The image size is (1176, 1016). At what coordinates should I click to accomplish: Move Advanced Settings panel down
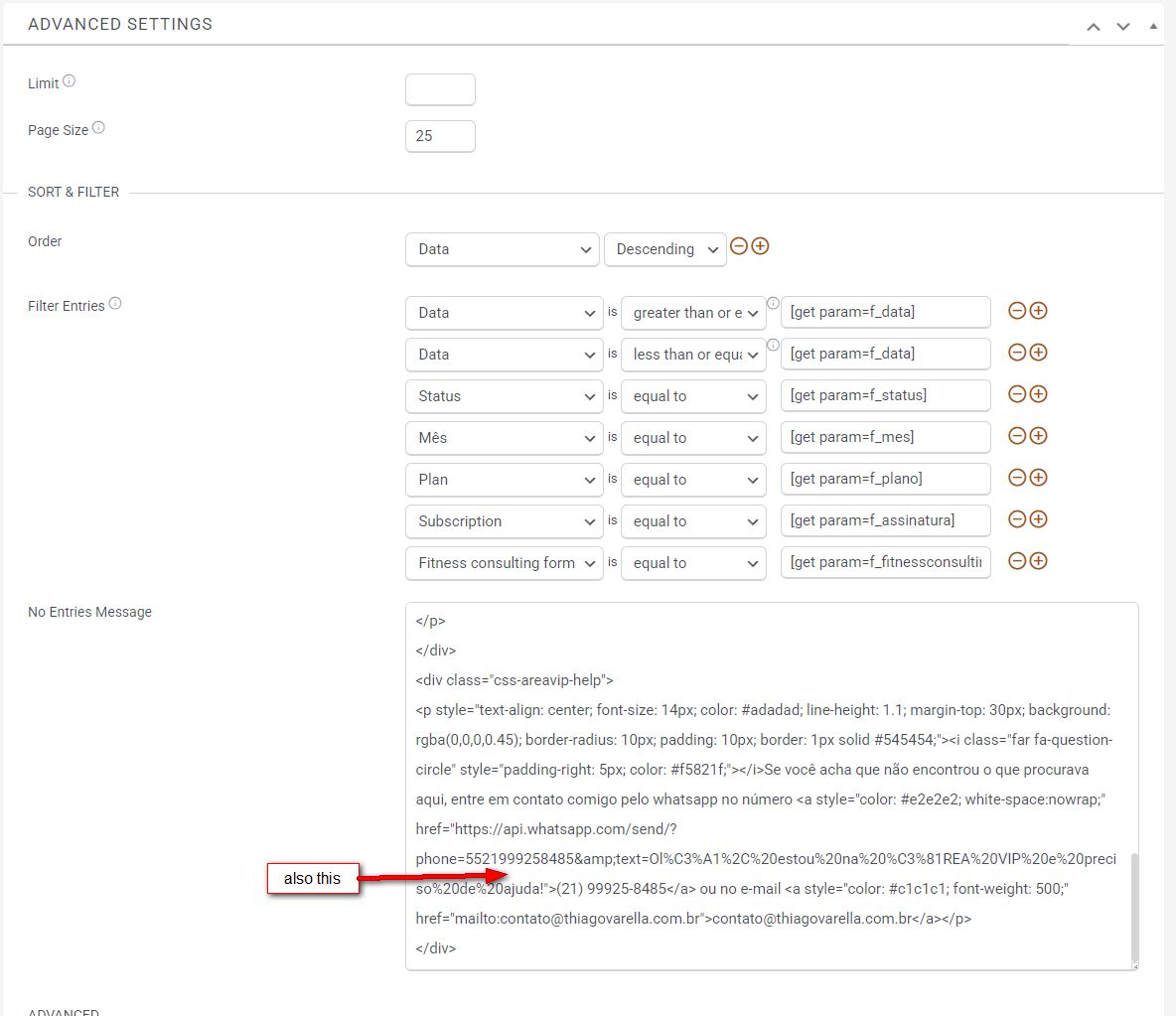tap(1123, 27)
